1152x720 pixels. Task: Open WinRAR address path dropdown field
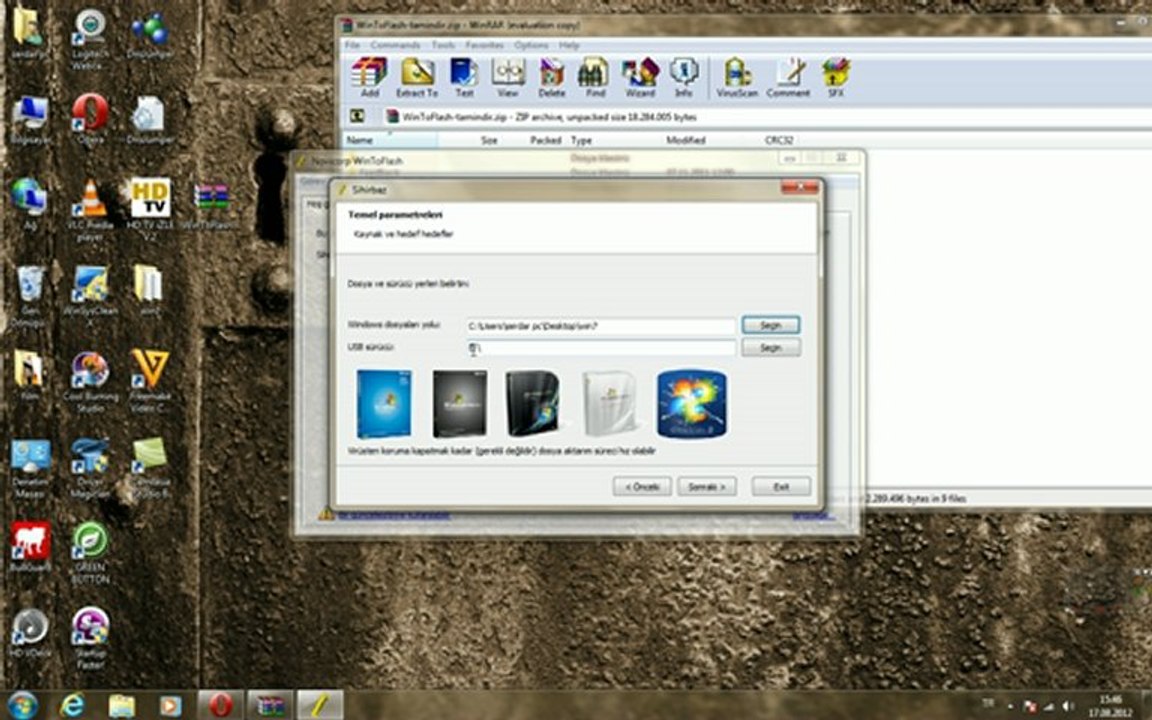[764, 117]
